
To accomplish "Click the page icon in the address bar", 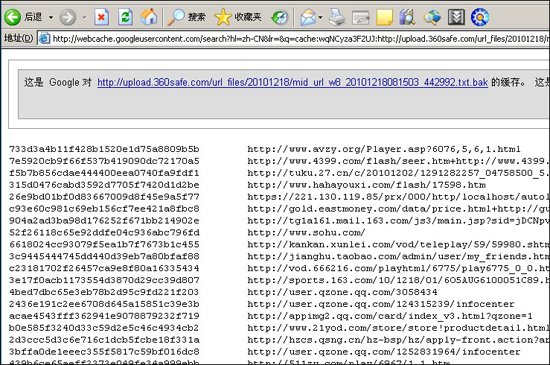I will (x=44, y=38).
